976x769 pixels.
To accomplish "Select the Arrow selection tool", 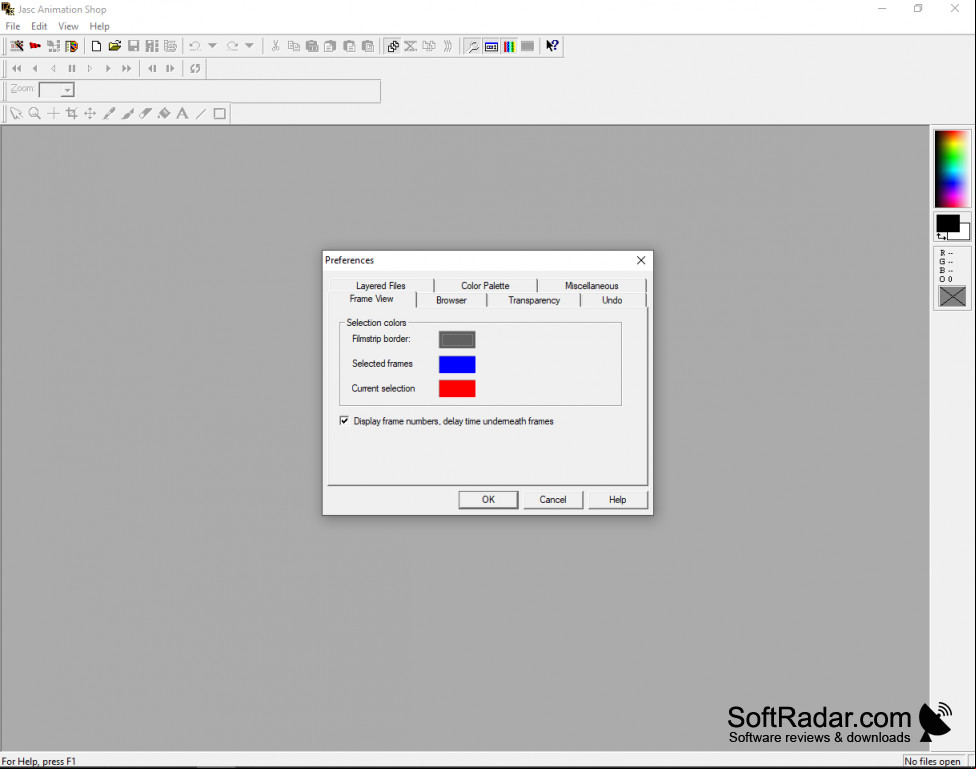I will coord(16,113).
